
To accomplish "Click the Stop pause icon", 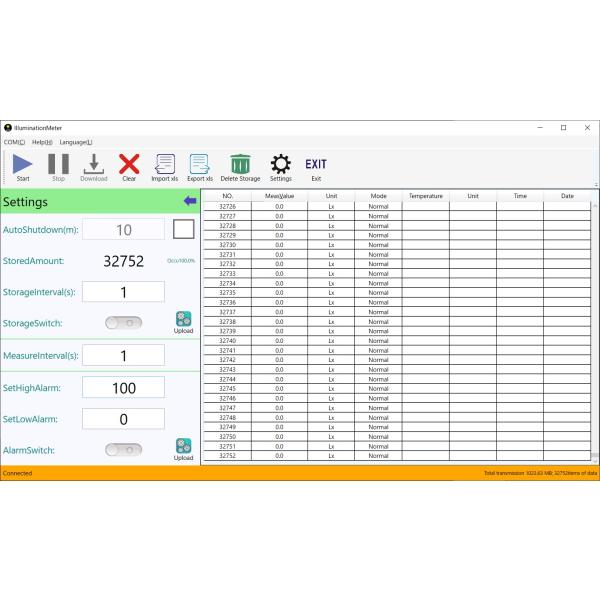I will tap(58, 164).
